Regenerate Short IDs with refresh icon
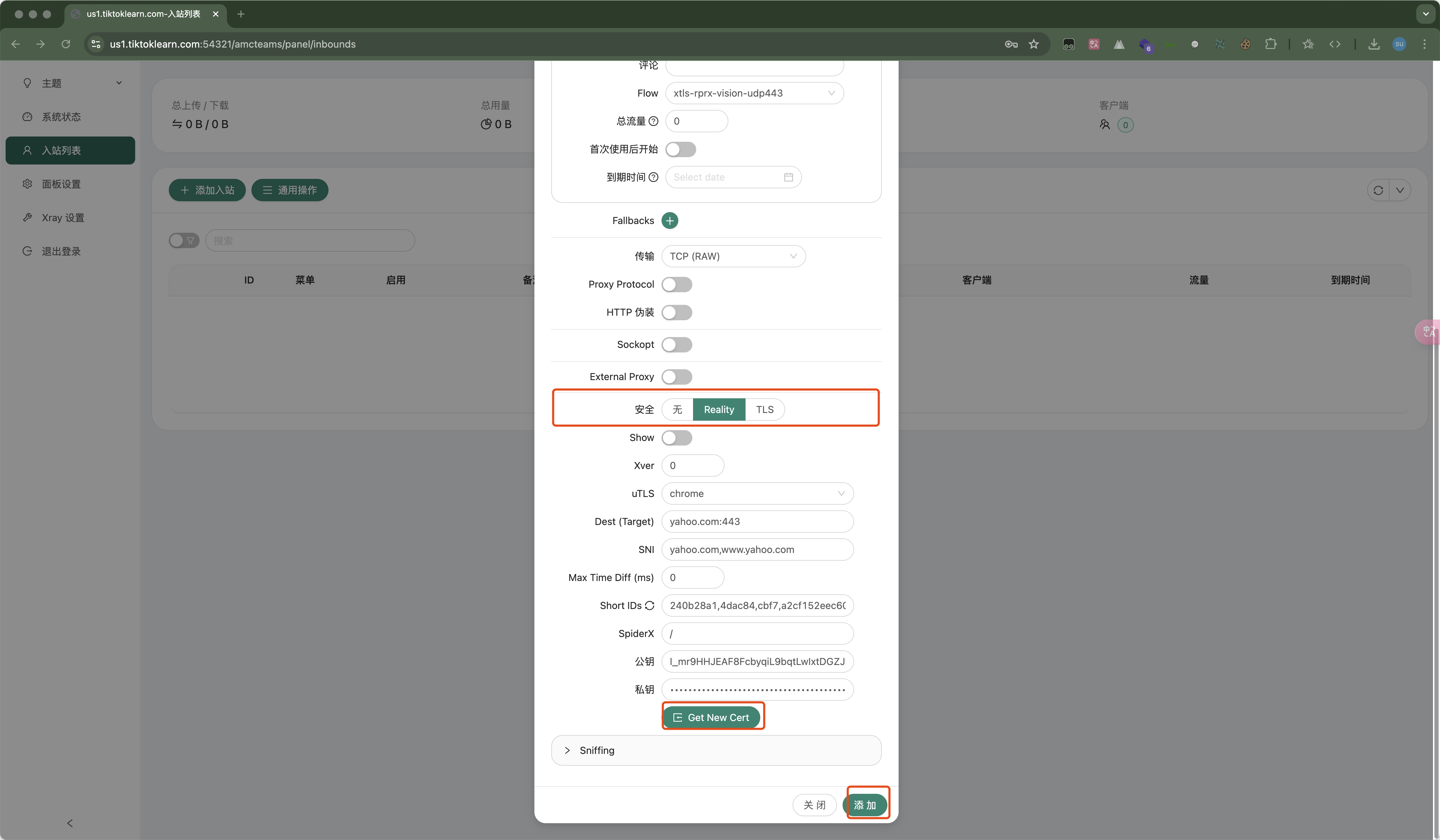Screen dimensions: 1440x840 (650, 605)
